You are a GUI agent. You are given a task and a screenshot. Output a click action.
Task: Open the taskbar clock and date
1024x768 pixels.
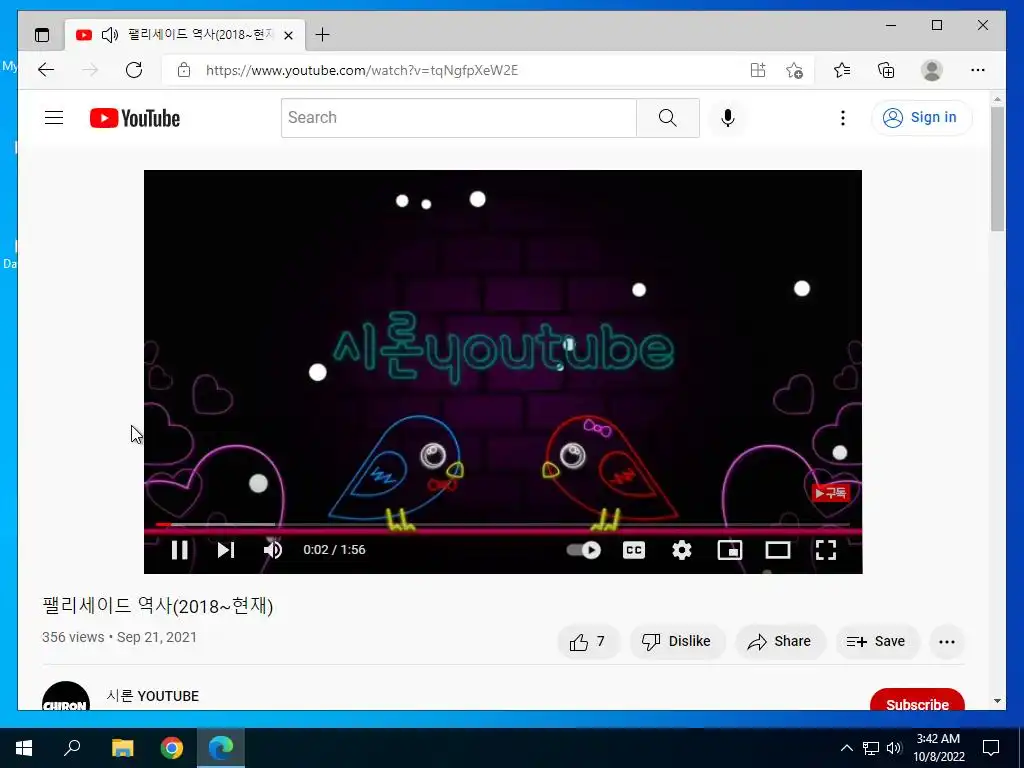(x=938, y=748)
